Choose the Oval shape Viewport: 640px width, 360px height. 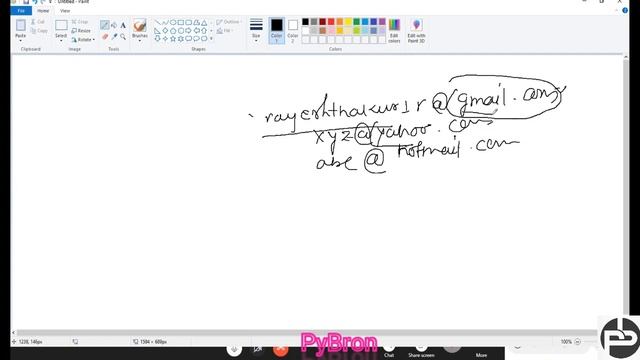pos(173,22)
